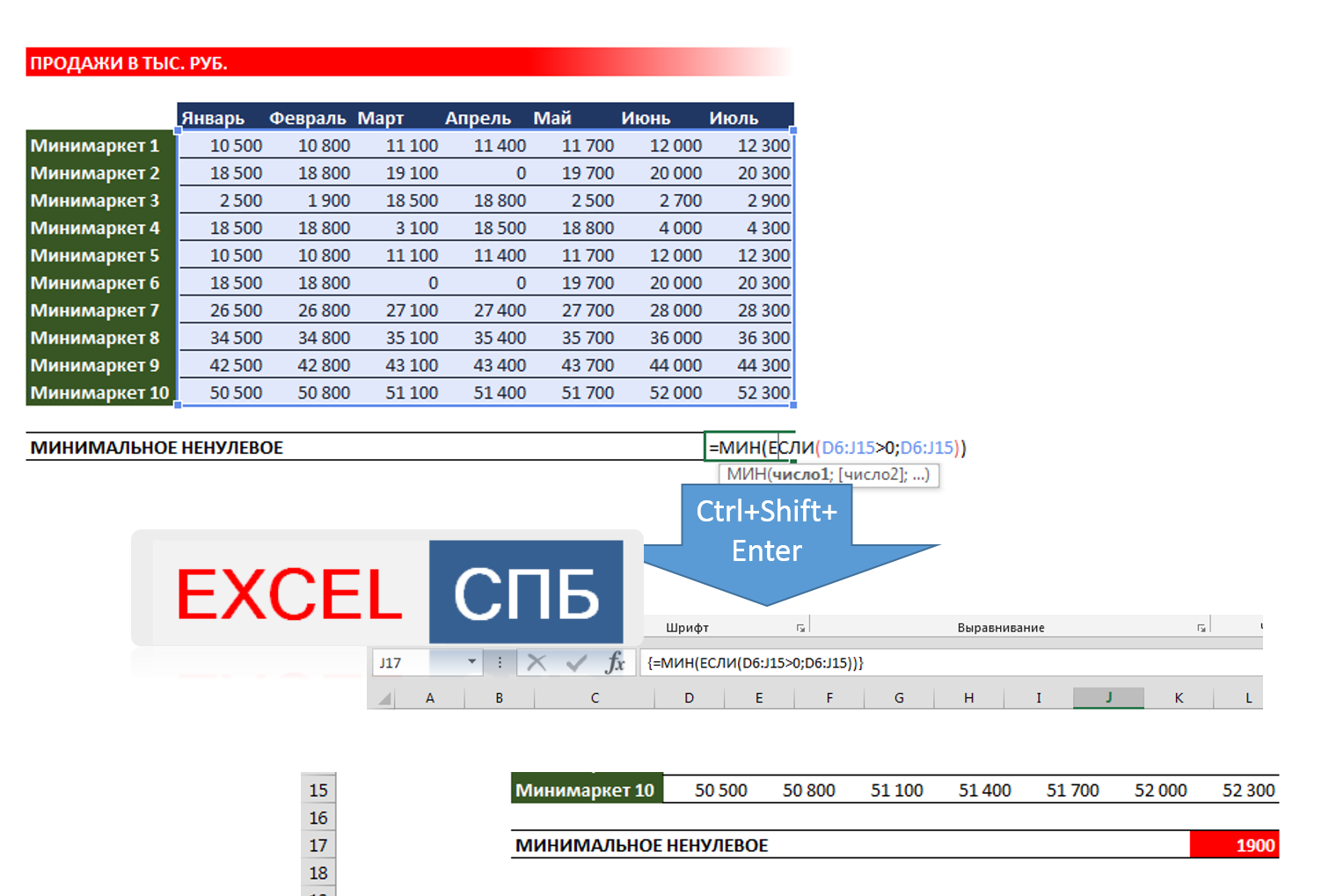The width and height of the screenshot is (1329, 896).
Task: Click the Enter checkmark in formula bar
Action: [576, 663]
